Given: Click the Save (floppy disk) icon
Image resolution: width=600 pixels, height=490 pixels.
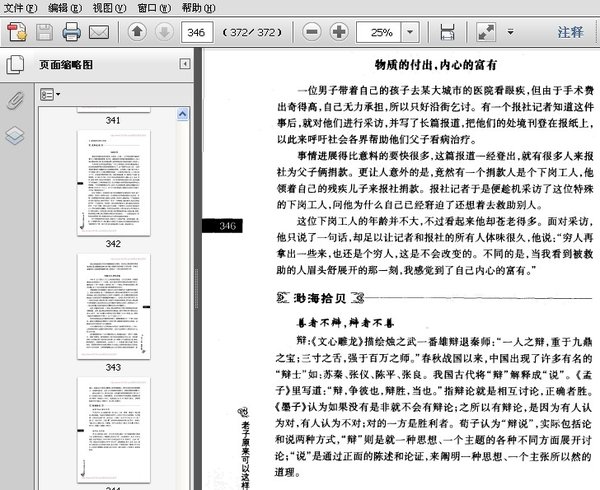Looking at the screenshot, I should [44, 32].
